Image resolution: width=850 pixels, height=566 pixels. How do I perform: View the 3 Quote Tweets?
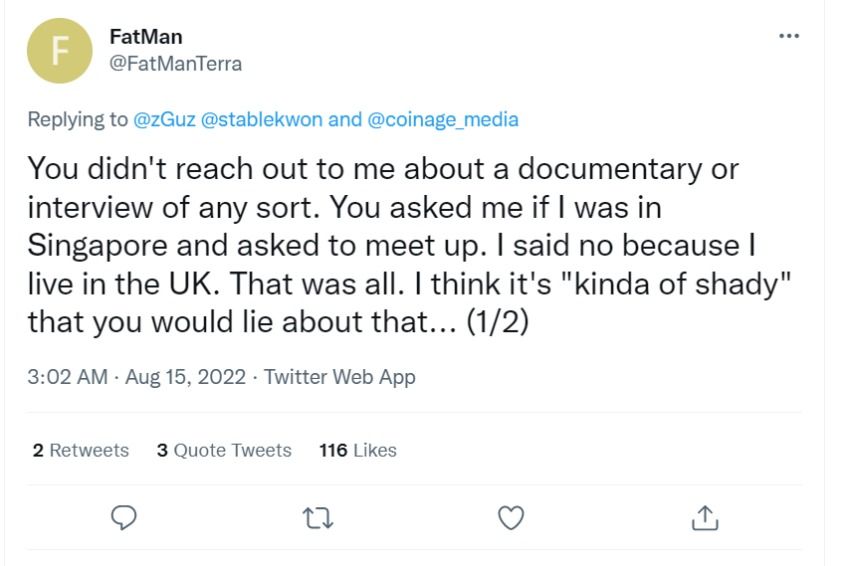pos(224,450)
